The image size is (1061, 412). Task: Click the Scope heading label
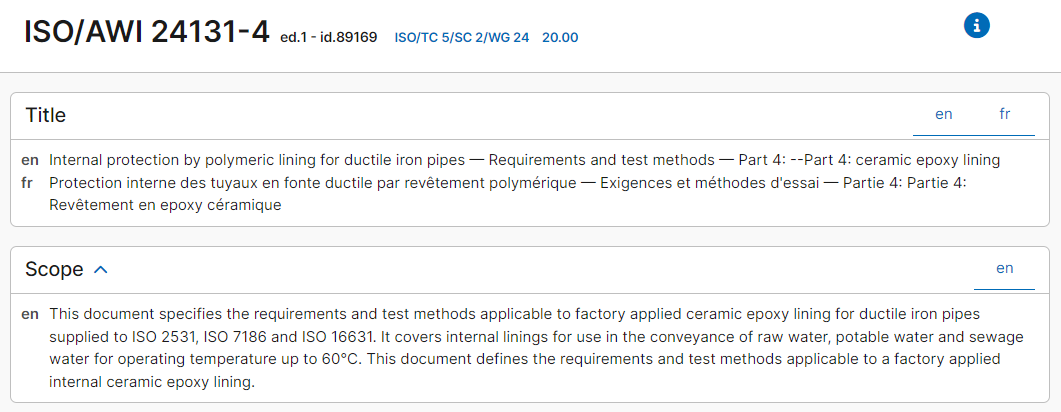point(54,269)
